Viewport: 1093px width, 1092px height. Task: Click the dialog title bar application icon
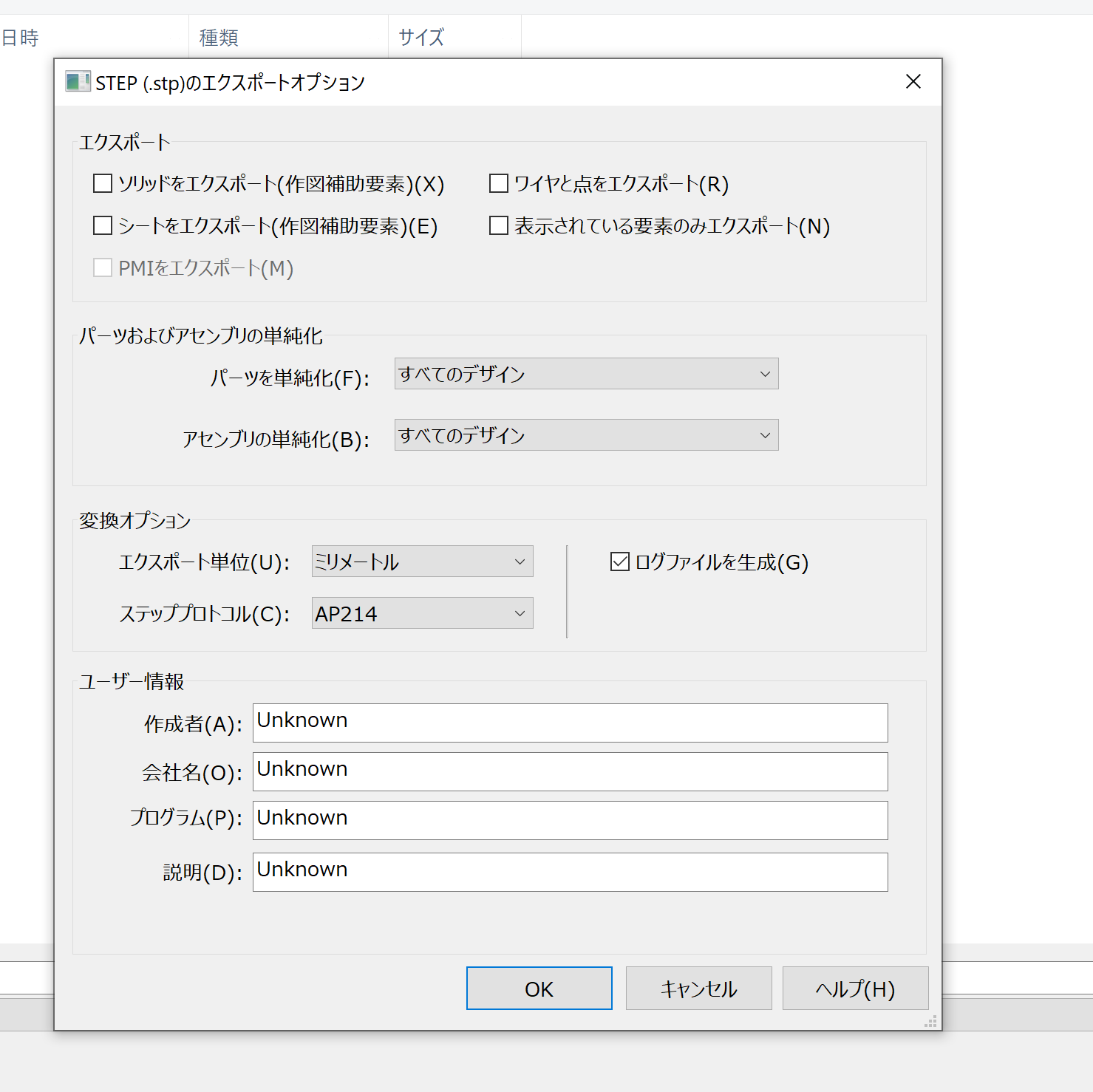click(x=78, y=81)
